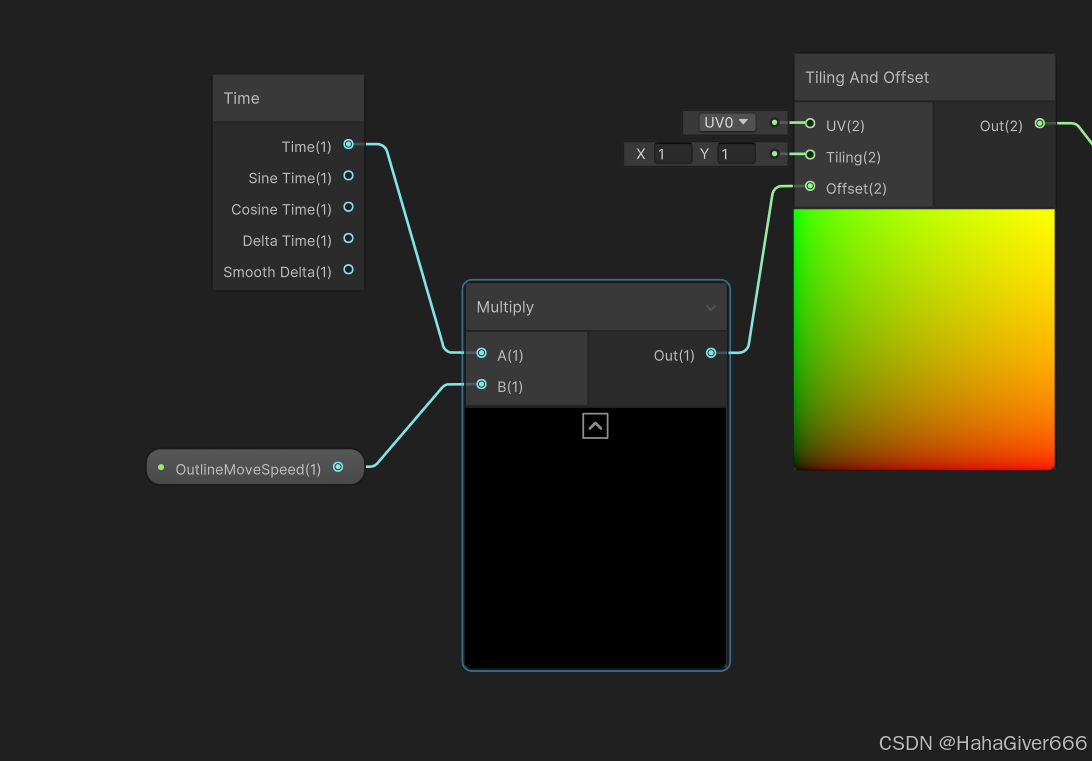This screenshot has width=1092, height=761.
Task: Click the Time(1) output port
Action: (x=348, y=144)
